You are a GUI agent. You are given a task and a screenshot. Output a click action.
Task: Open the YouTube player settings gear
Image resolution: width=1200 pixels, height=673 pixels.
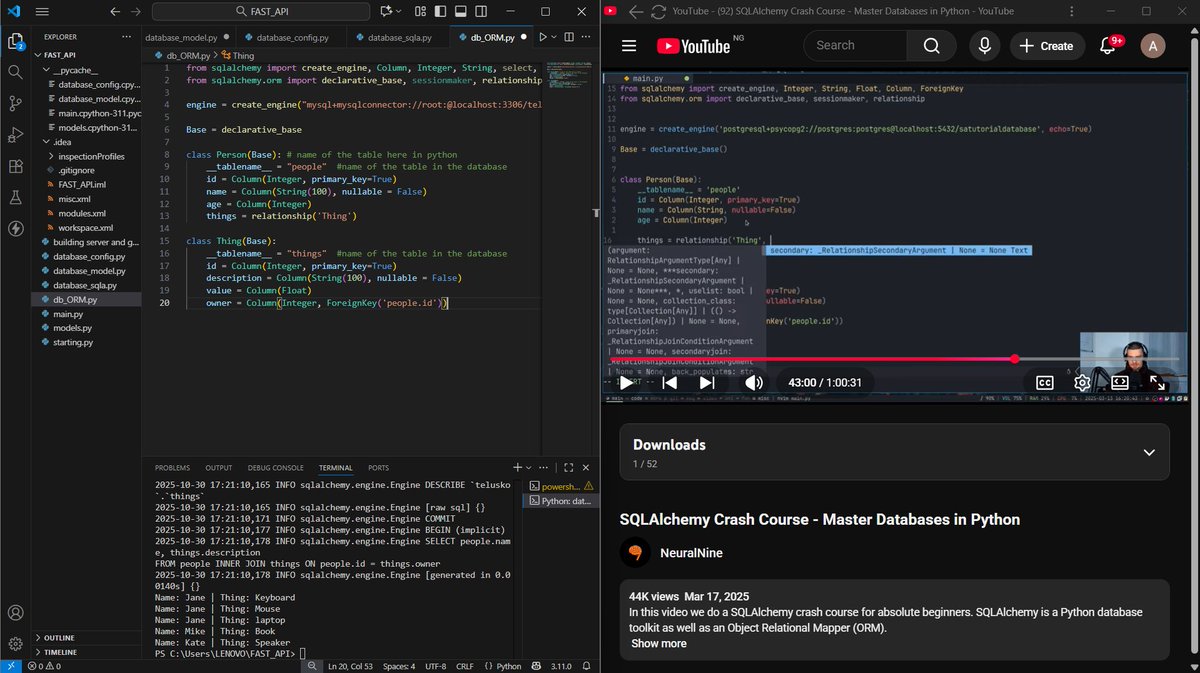click(x=1081, y=382)
